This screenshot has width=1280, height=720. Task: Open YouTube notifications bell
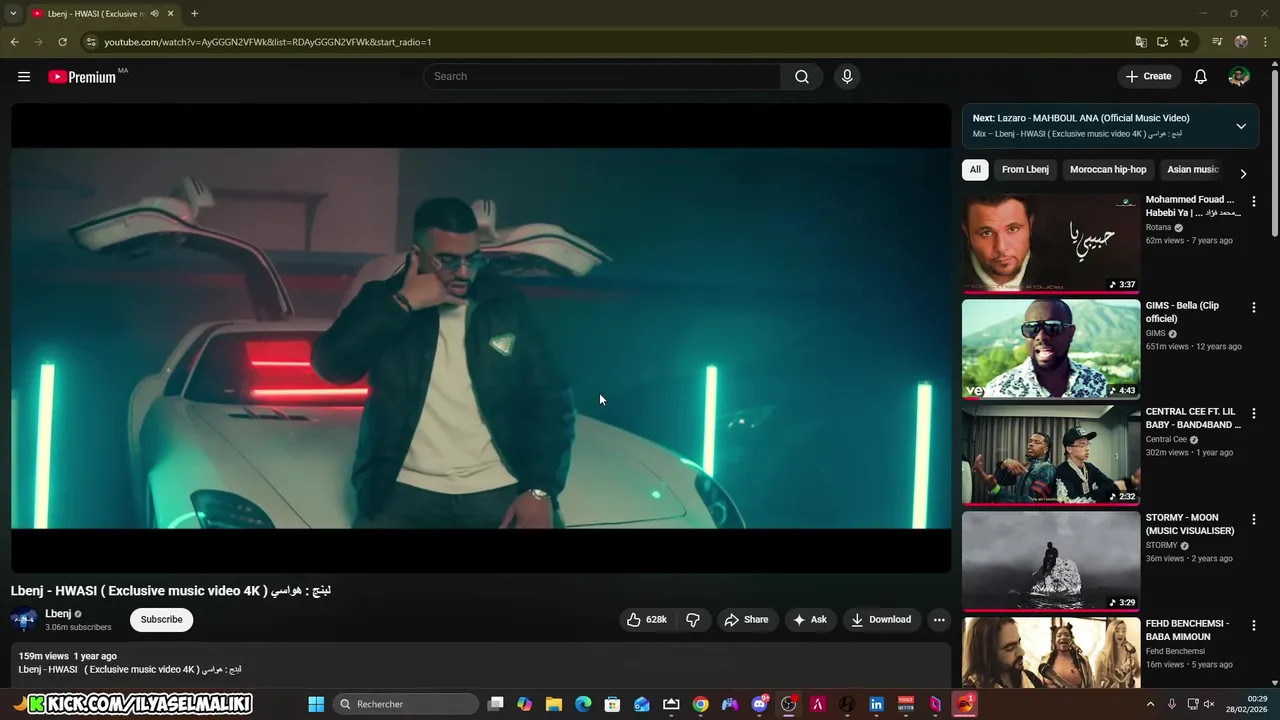(x=1201, y=76)
